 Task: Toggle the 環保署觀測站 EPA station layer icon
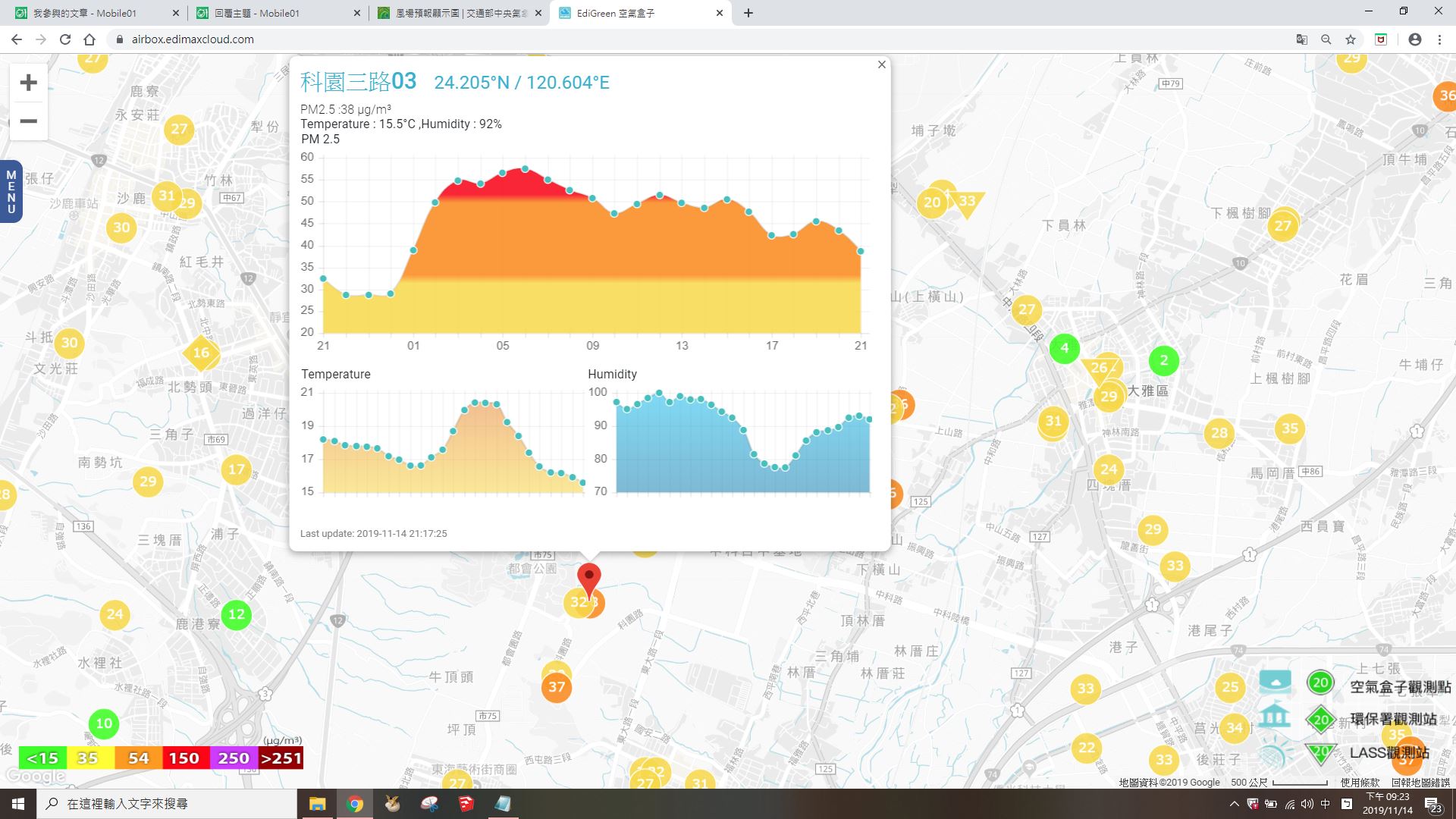(x=1275, y=716)
